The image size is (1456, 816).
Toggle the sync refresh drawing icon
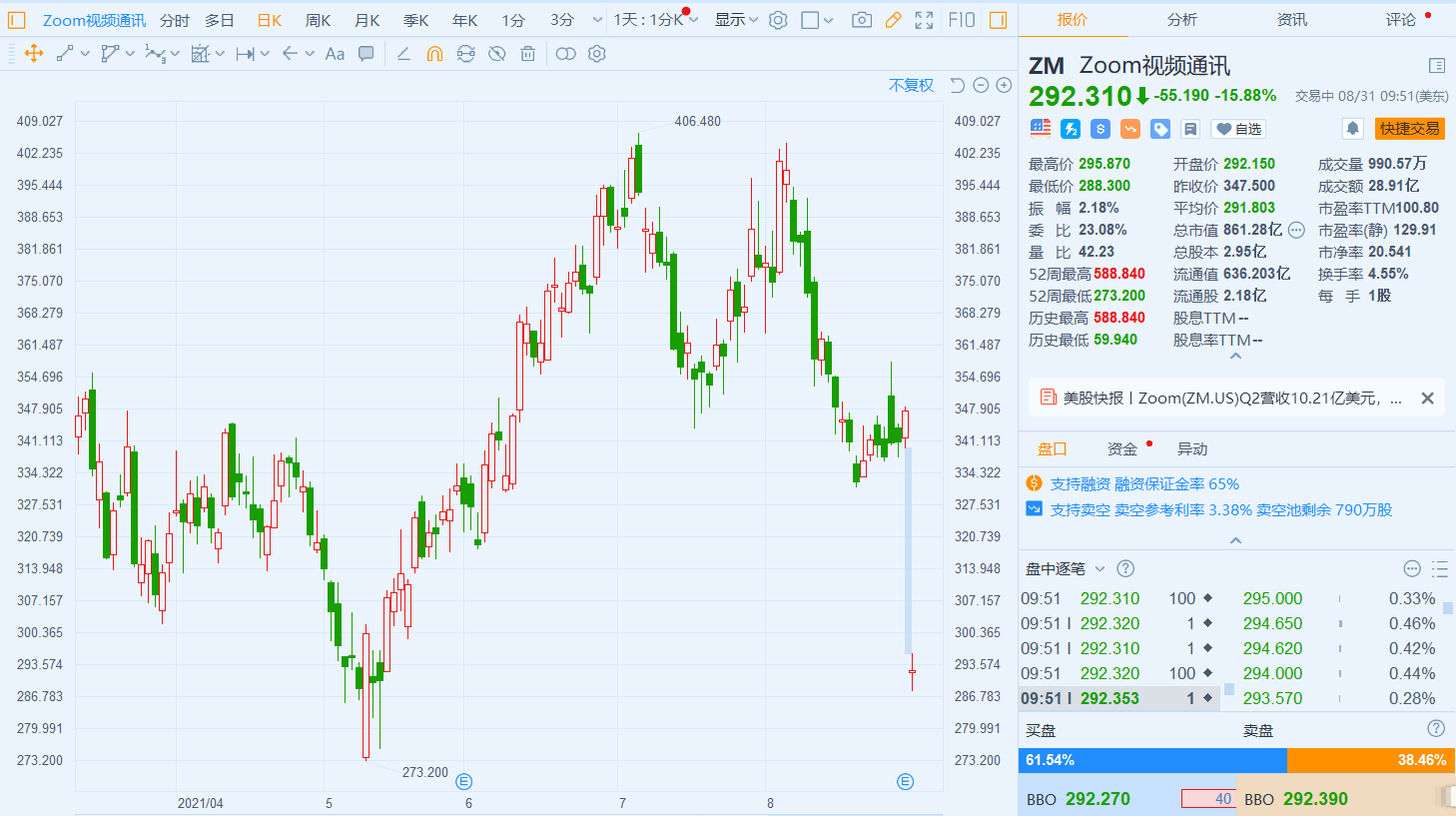tap(465, 54)
